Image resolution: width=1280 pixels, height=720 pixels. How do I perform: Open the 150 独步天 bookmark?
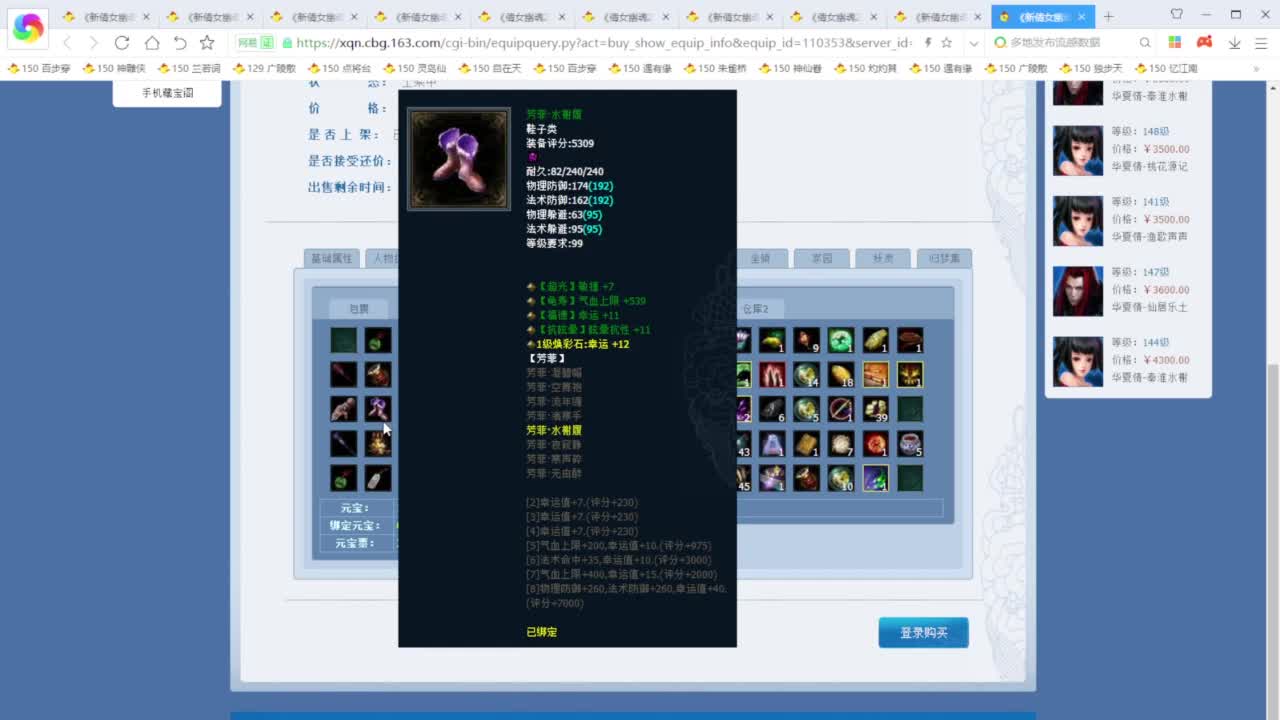click(1092, 68)
